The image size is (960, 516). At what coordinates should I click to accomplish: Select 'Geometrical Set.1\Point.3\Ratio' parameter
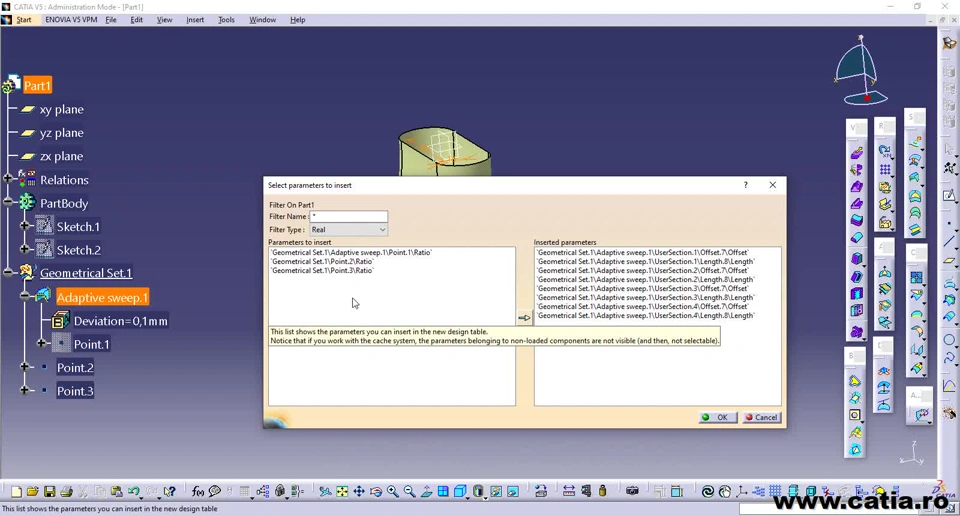[322, 270]
